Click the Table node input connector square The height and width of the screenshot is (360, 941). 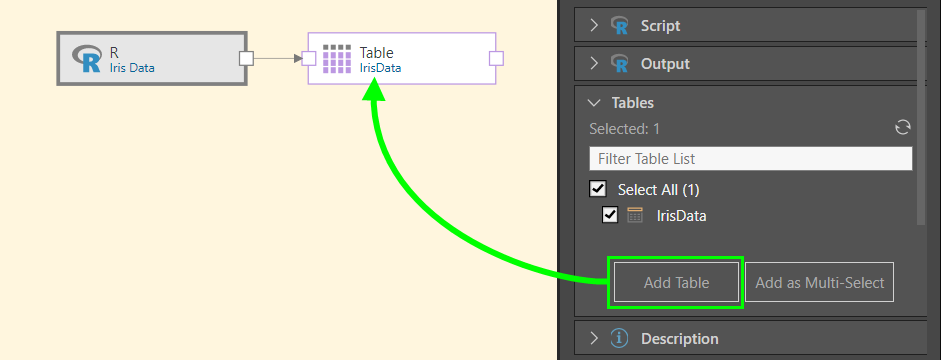[309, 58]
